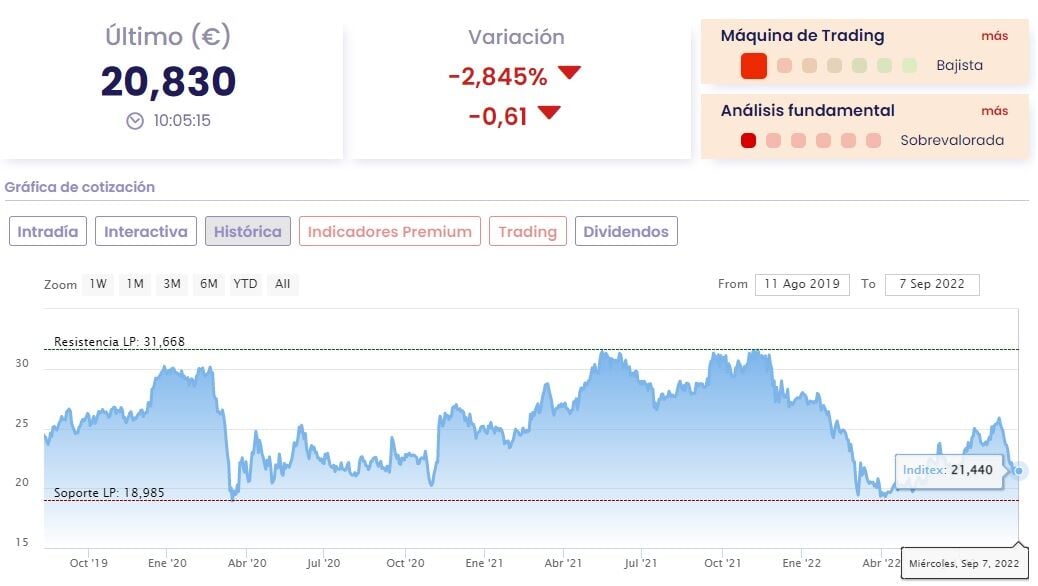This screenshot has width=1038, height=586.
Task: Click the bright red Máquina de Trading square
Action: coord(754,66)
